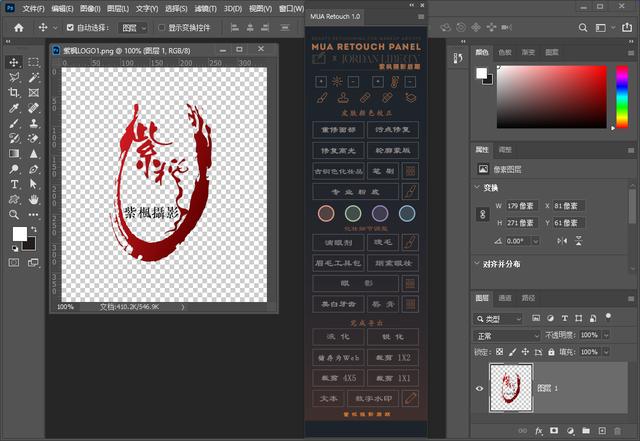The image size is (640, 441).
Task: Expand the 对齐并分布 section
Action: point(477,264)
